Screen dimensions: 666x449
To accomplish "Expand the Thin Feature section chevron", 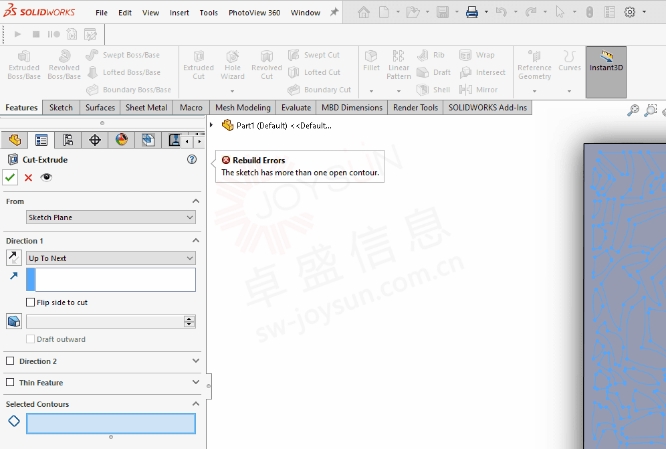I will click(x=196, y=382).
